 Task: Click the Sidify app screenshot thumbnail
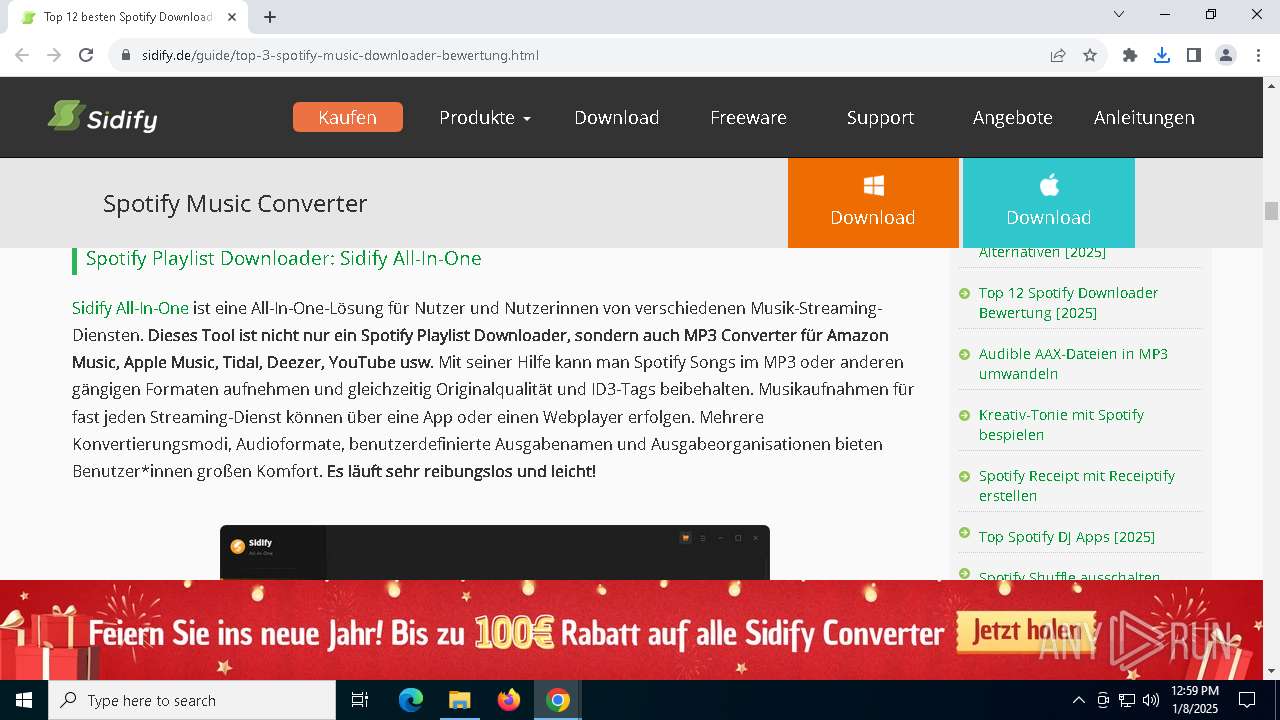pos(495,552)
